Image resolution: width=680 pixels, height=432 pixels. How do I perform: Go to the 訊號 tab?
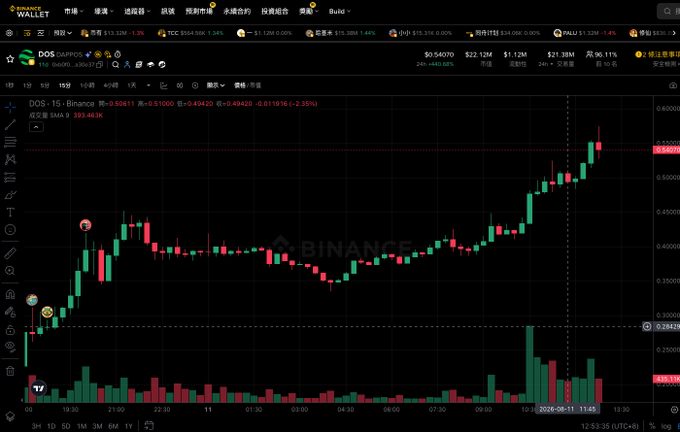[x=168, y=11]
